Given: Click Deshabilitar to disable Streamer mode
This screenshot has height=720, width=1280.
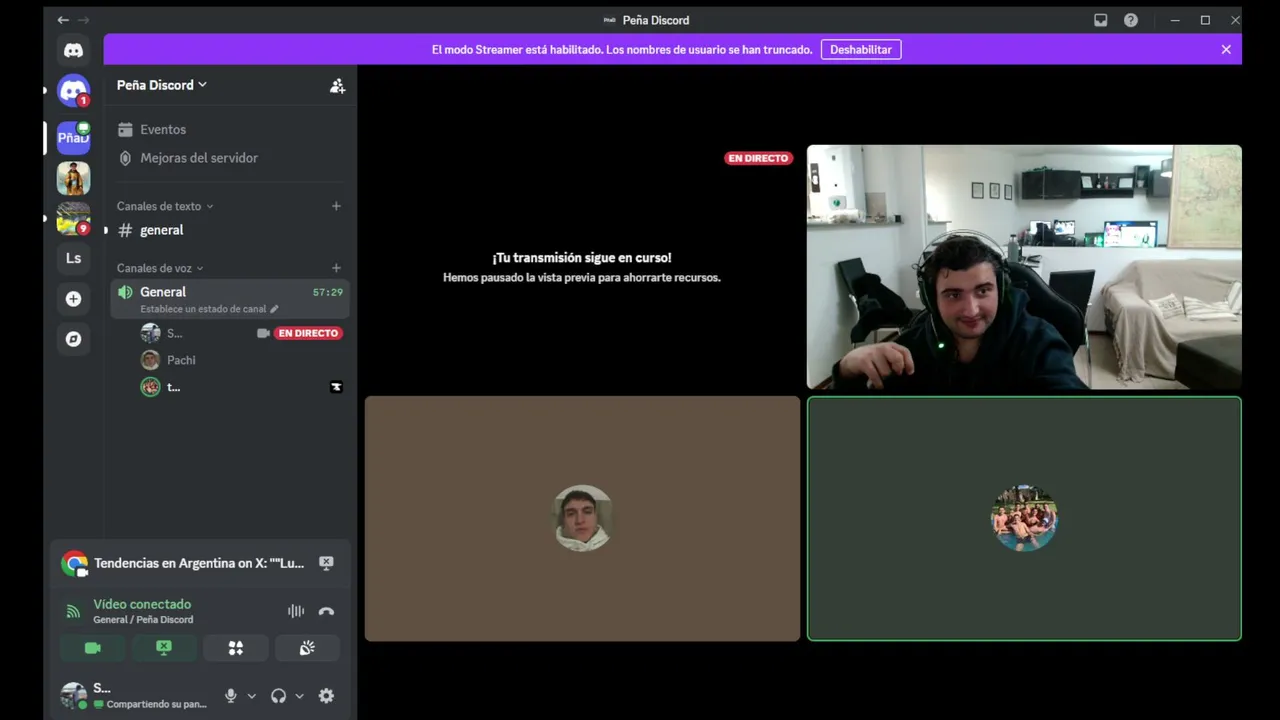Looking at the screenshot, I should click(861, 49).
